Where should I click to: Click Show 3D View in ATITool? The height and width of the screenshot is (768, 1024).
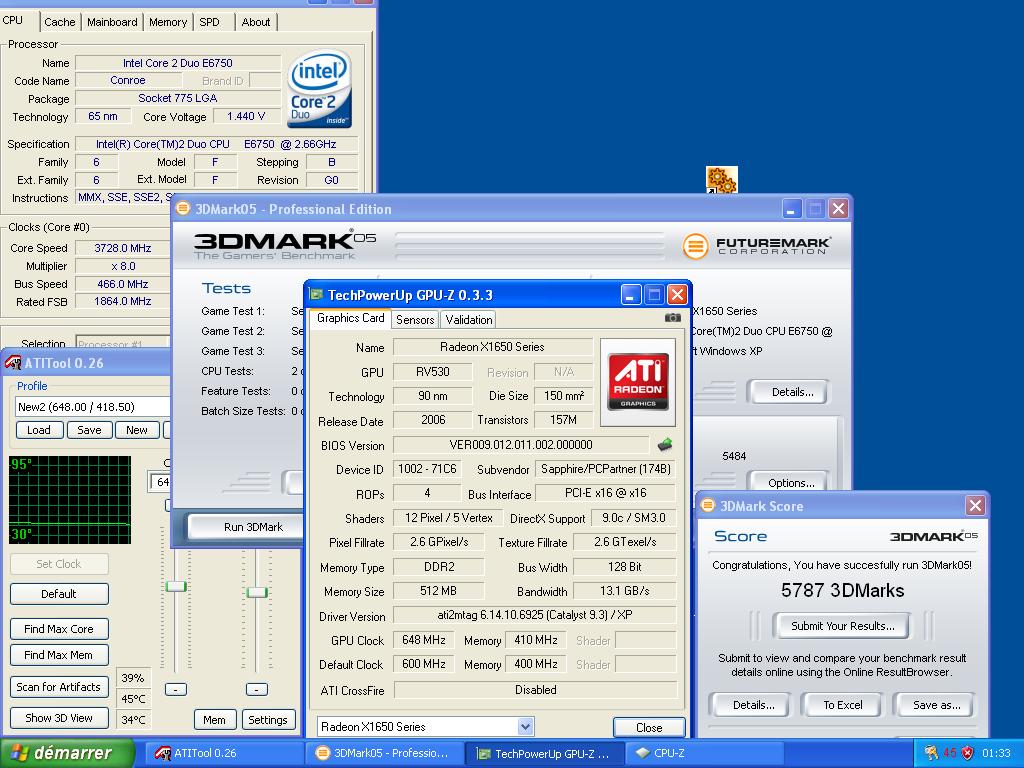59,718
